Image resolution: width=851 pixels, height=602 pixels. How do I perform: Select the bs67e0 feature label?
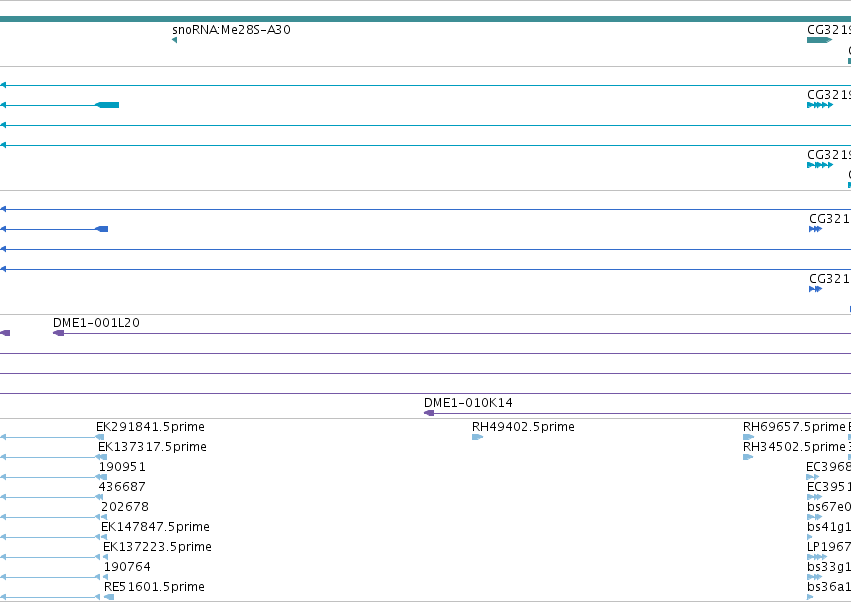829,507
